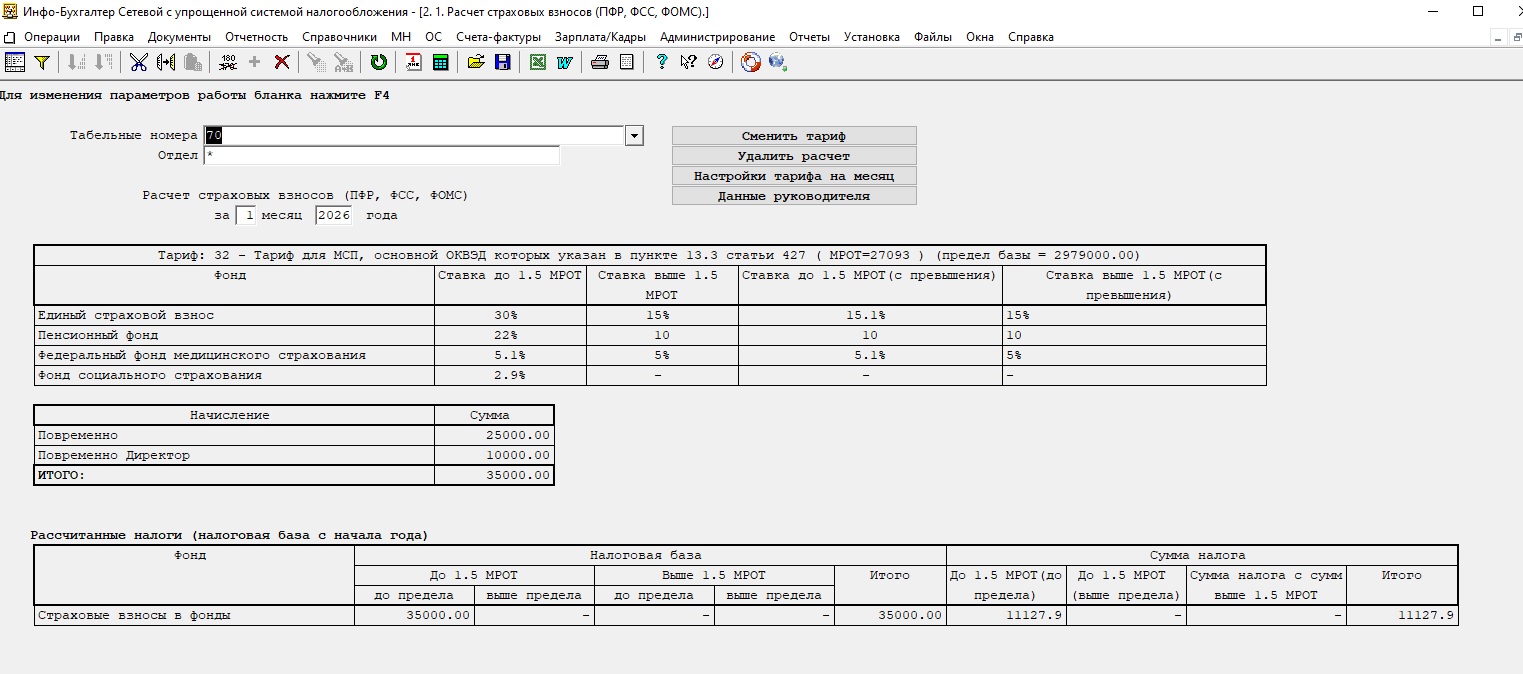Click the printer icon
The image size is (1523, 674).
click(599, 62)
